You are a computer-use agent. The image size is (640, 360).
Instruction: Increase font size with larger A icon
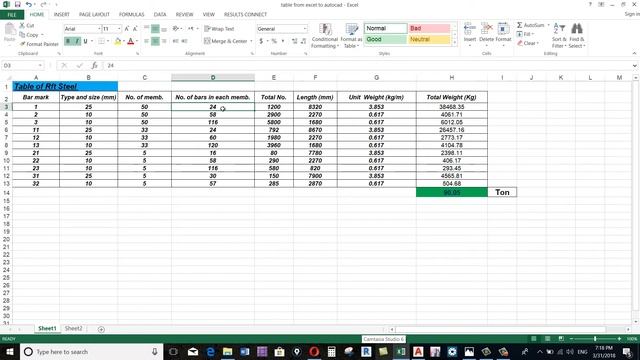click(127, 29)
